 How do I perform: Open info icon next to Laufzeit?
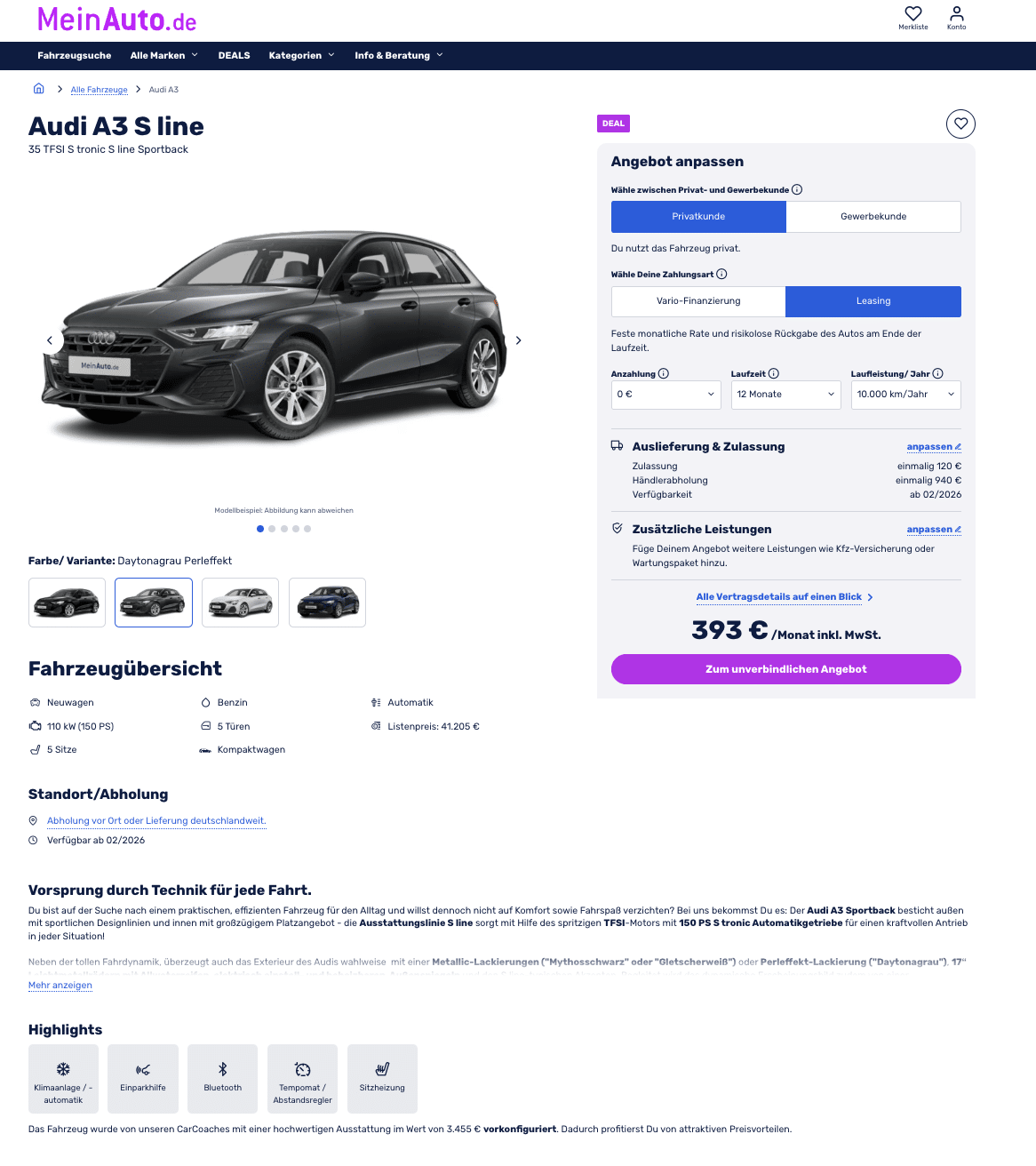pyautogui.click(x=774, y=373)
